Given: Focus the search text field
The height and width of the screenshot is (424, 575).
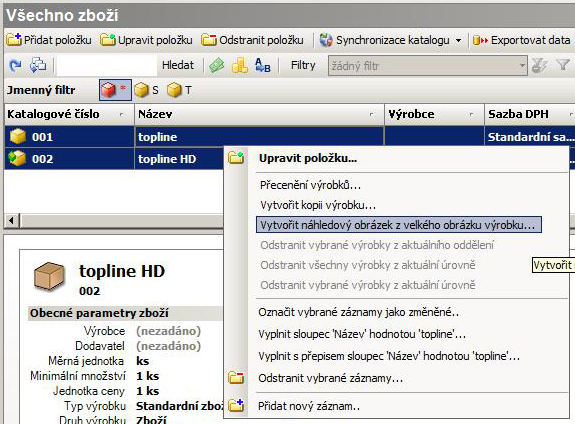Looking at the screenshot, I should [107, 66].
